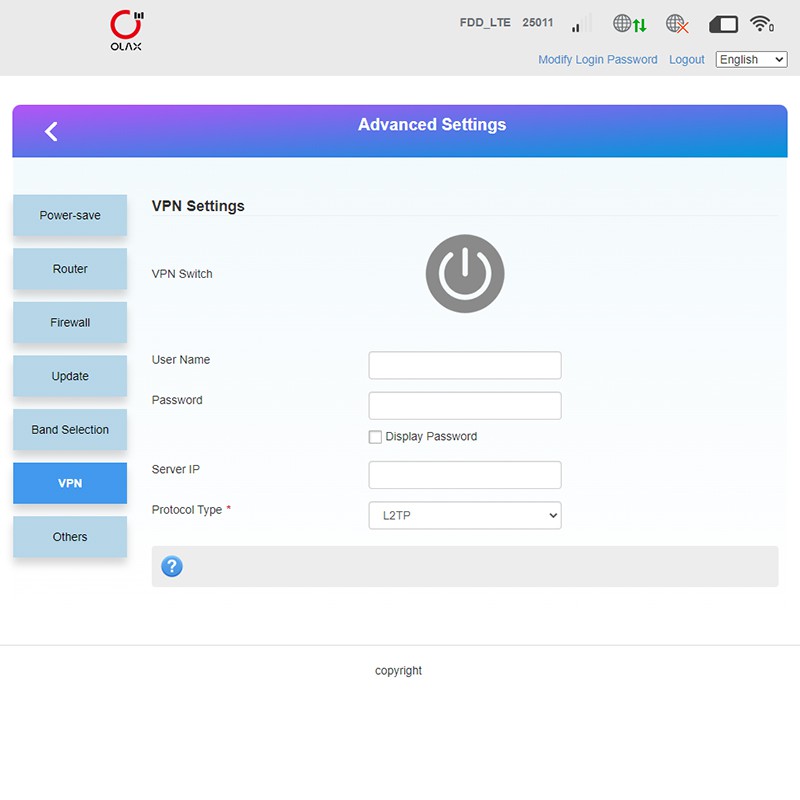
Task: Open the Protocol Type dropdown
Action: pos(465,516)
